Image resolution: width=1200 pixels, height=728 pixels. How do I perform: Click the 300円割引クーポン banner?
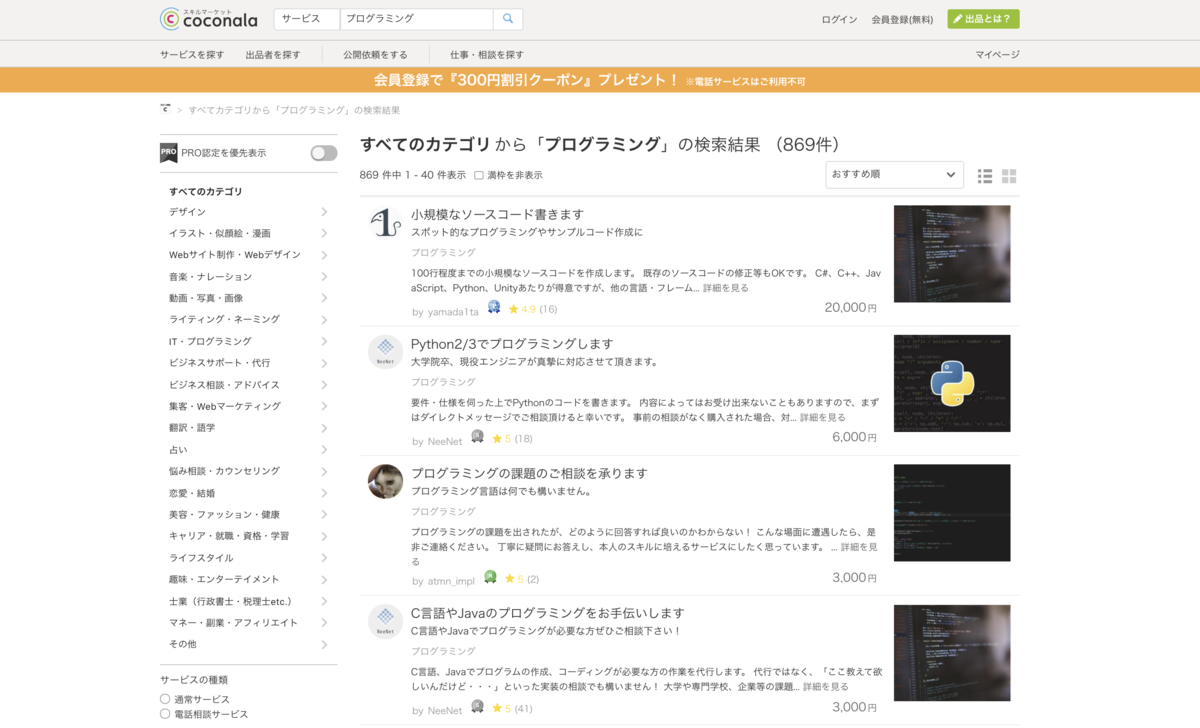[x=600, y=80]
